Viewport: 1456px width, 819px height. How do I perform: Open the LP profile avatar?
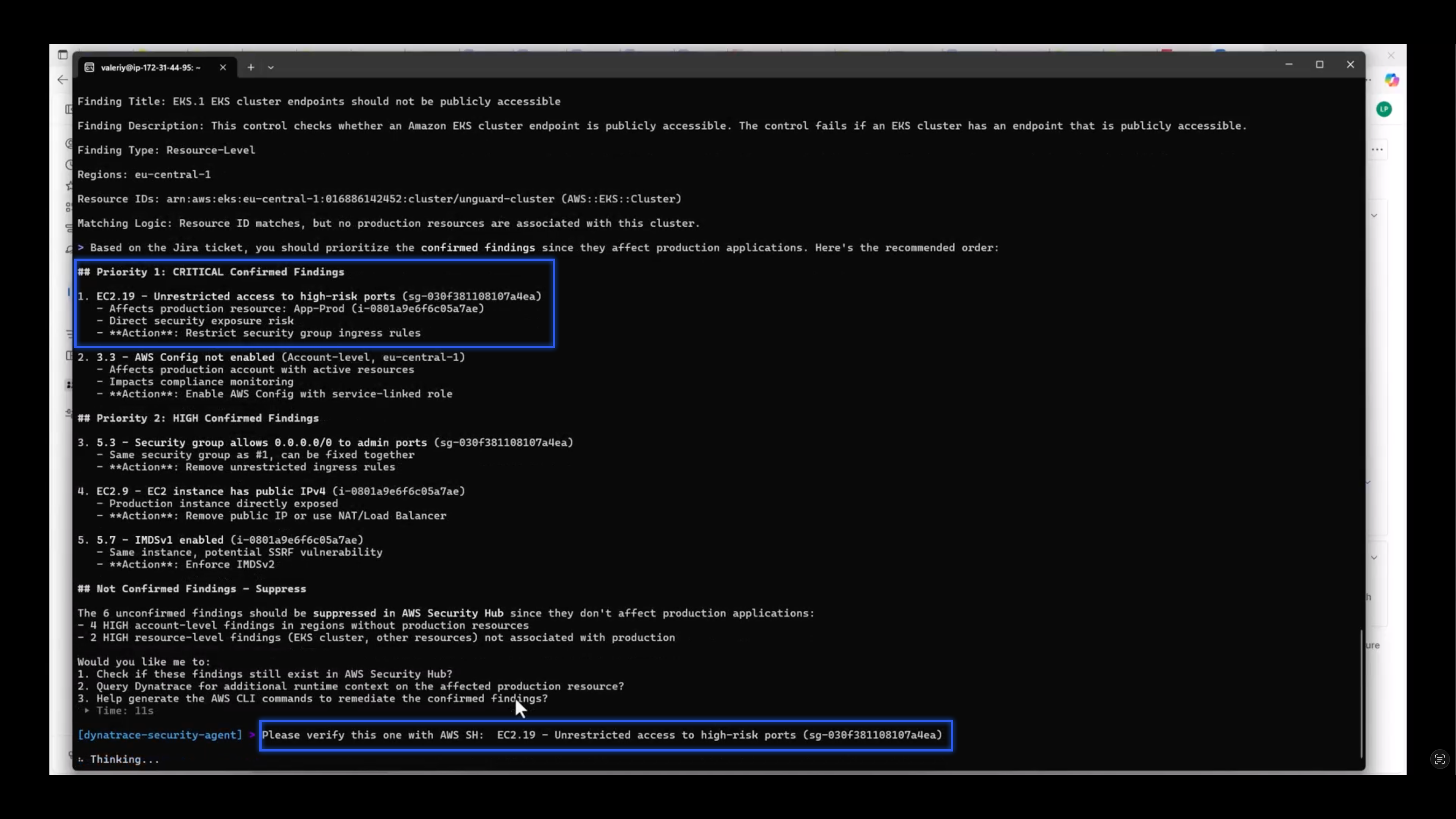point(1384,109)
